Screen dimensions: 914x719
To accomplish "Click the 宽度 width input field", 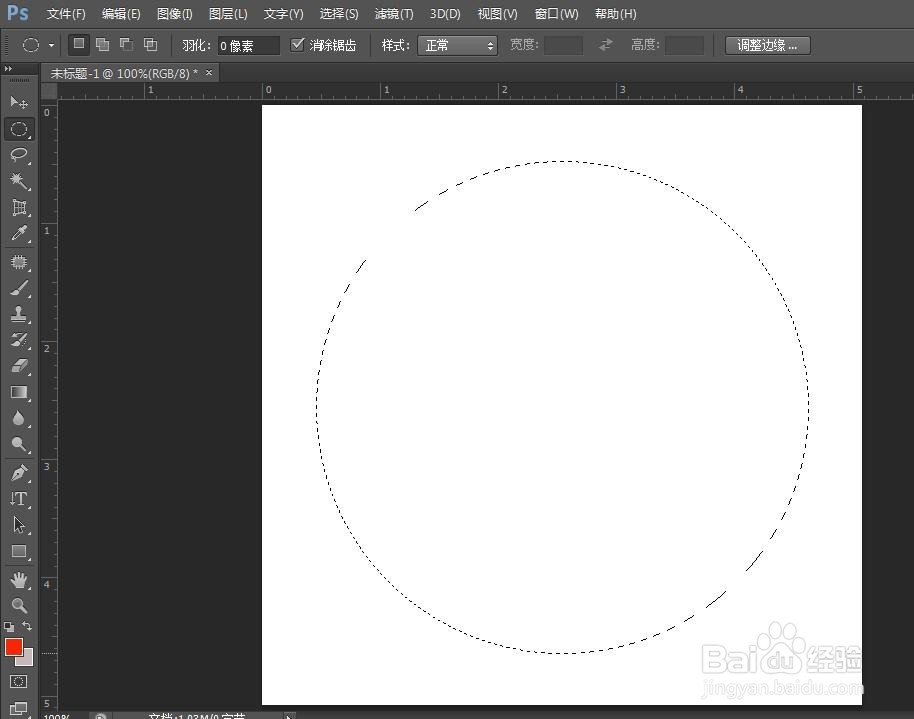I will [x=563, y=45].
